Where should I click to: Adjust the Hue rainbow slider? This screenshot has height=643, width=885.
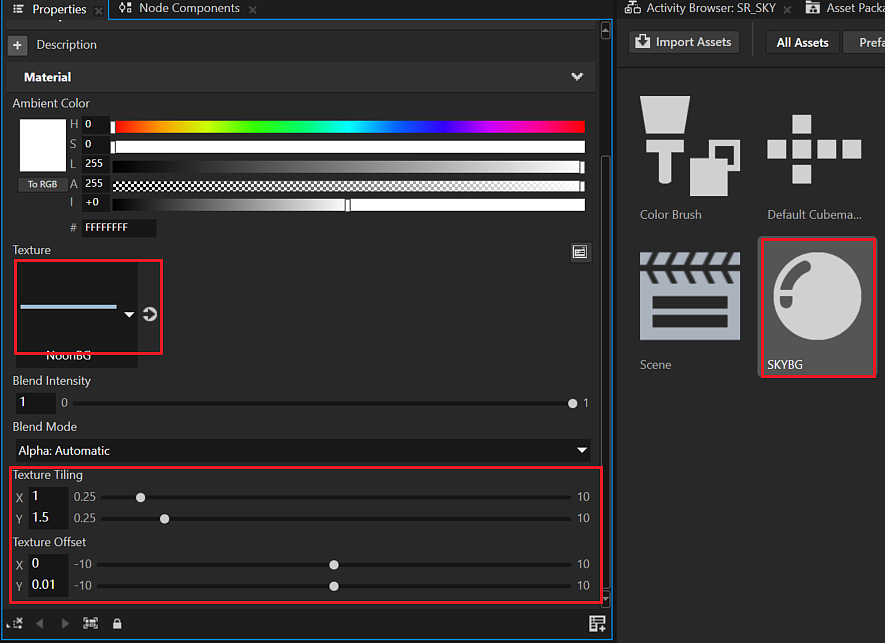point(348,126)
